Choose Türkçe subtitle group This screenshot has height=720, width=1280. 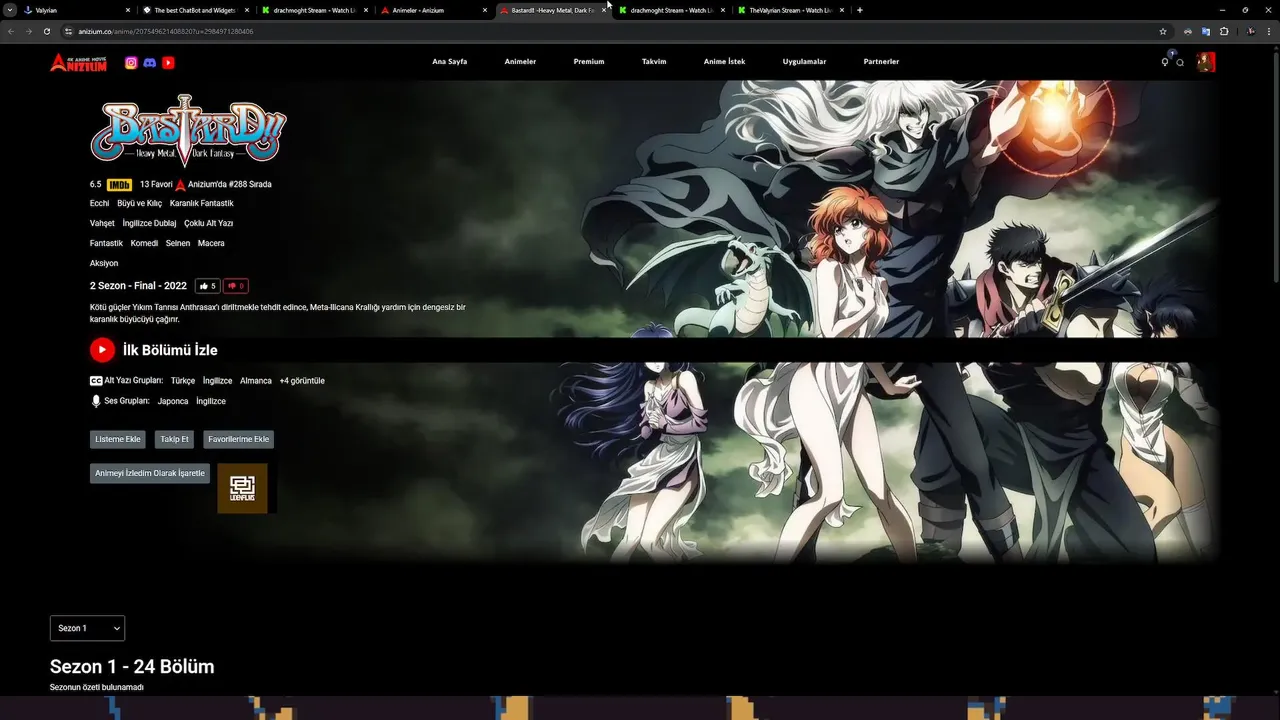183,381
